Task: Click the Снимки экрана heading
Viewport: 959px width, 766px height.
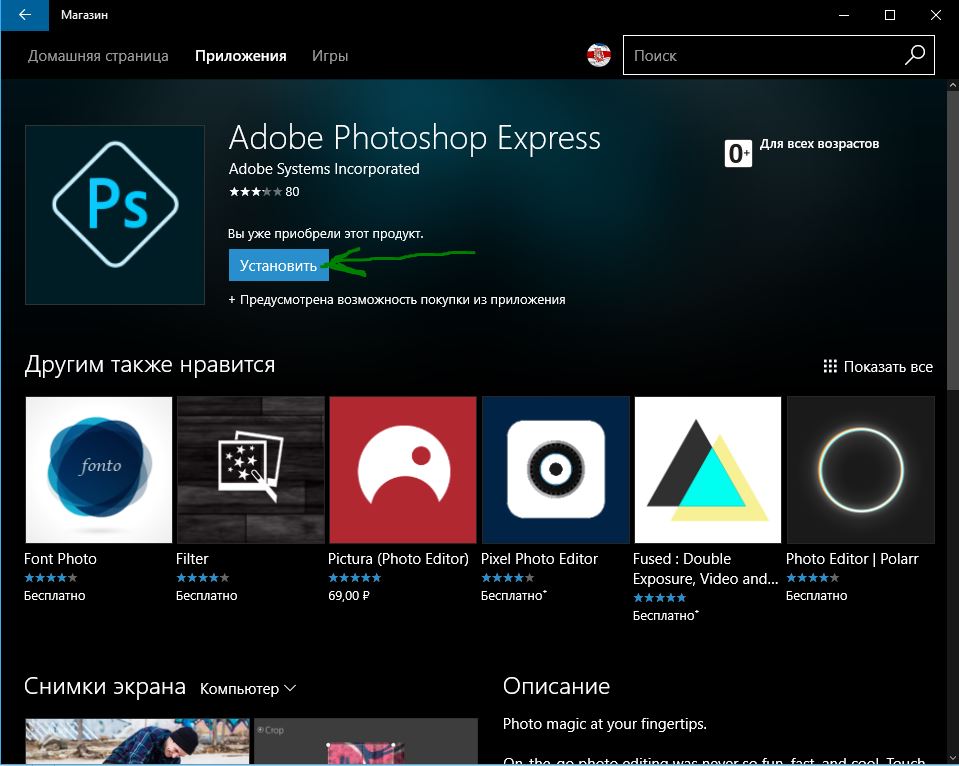Action: (105, 686)
